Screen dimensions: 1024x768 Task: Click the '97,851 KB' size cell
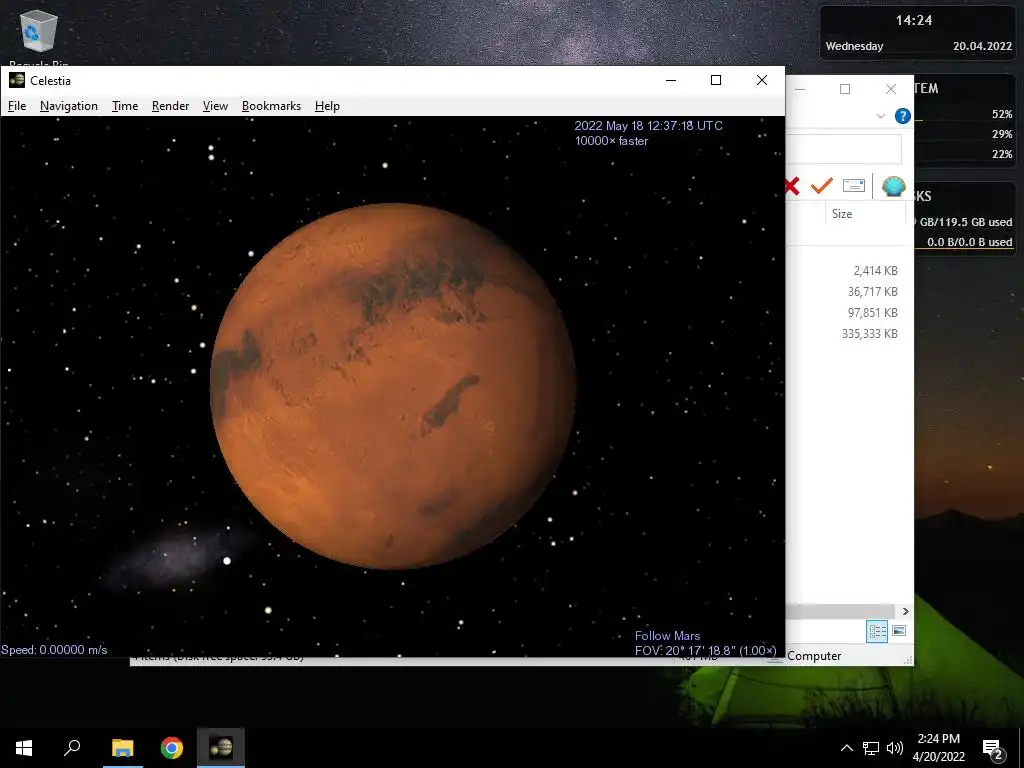[872, 312]
